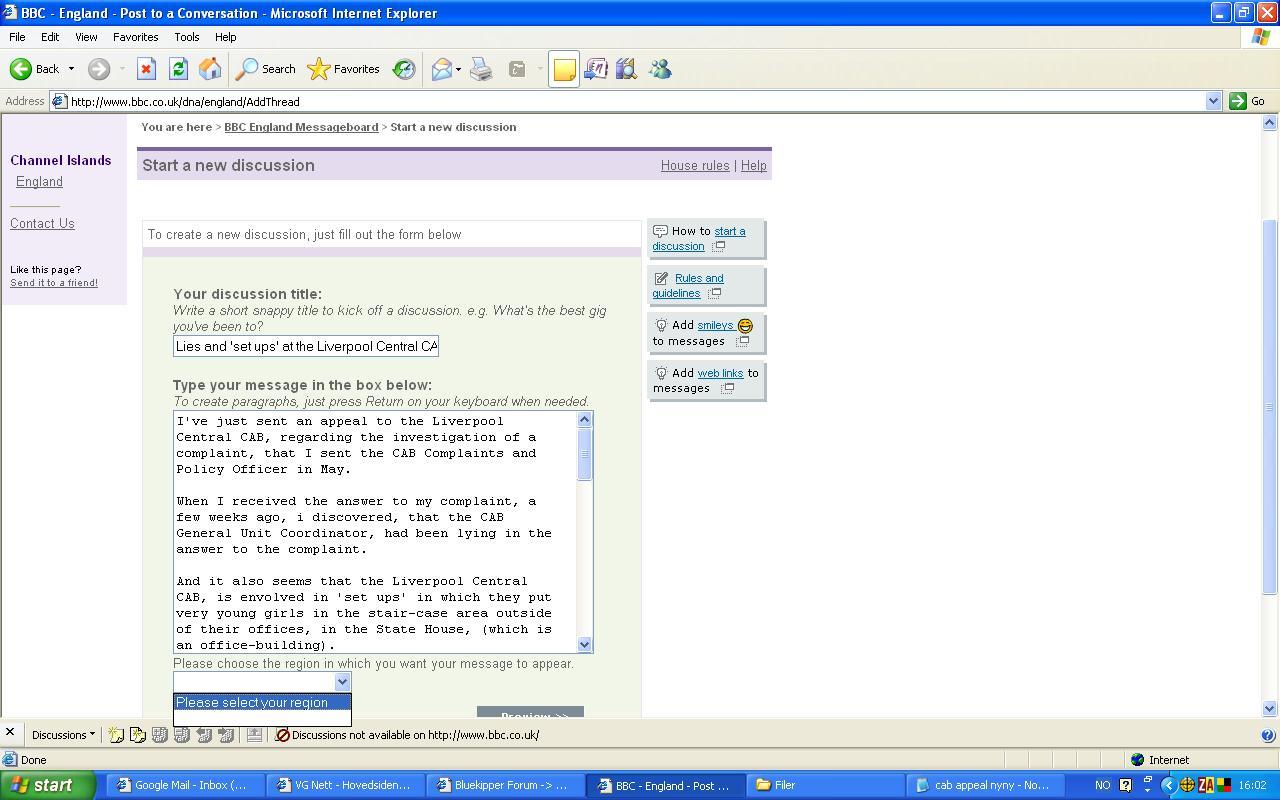Go to the Home page
The image size is (1280, 800).
210,69
